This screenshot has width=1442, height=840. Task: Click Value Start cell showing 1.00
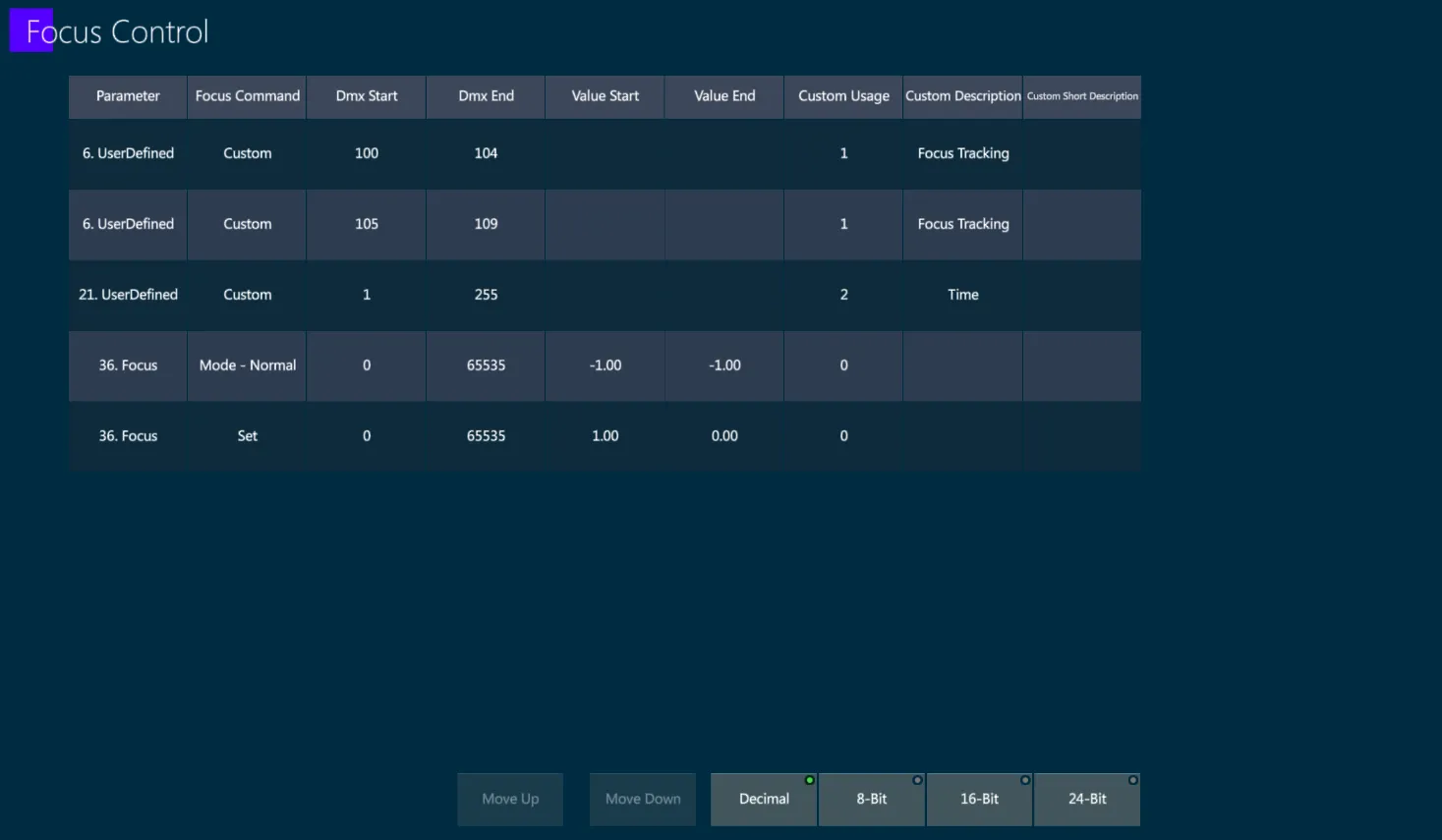606,436
